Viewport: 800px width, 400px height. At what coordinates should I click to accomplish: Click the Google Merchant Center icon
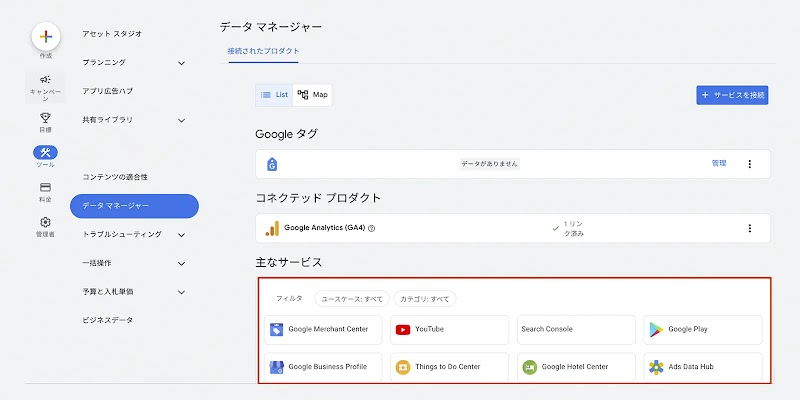point(277,330)
